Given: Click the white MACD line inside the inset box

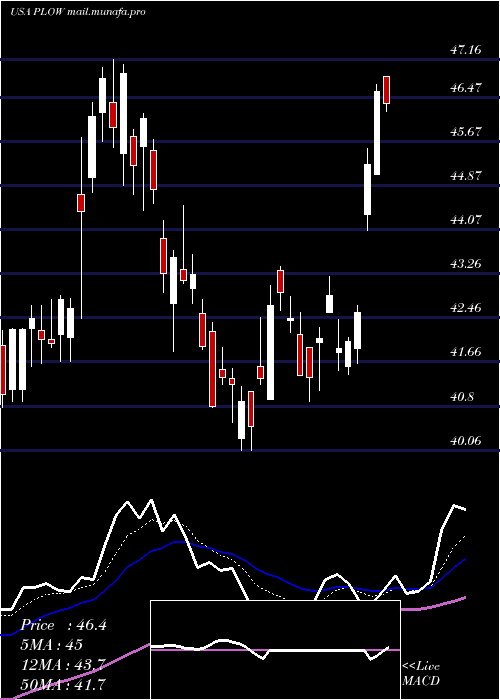Looking at the screenshot, I should 270,648.
